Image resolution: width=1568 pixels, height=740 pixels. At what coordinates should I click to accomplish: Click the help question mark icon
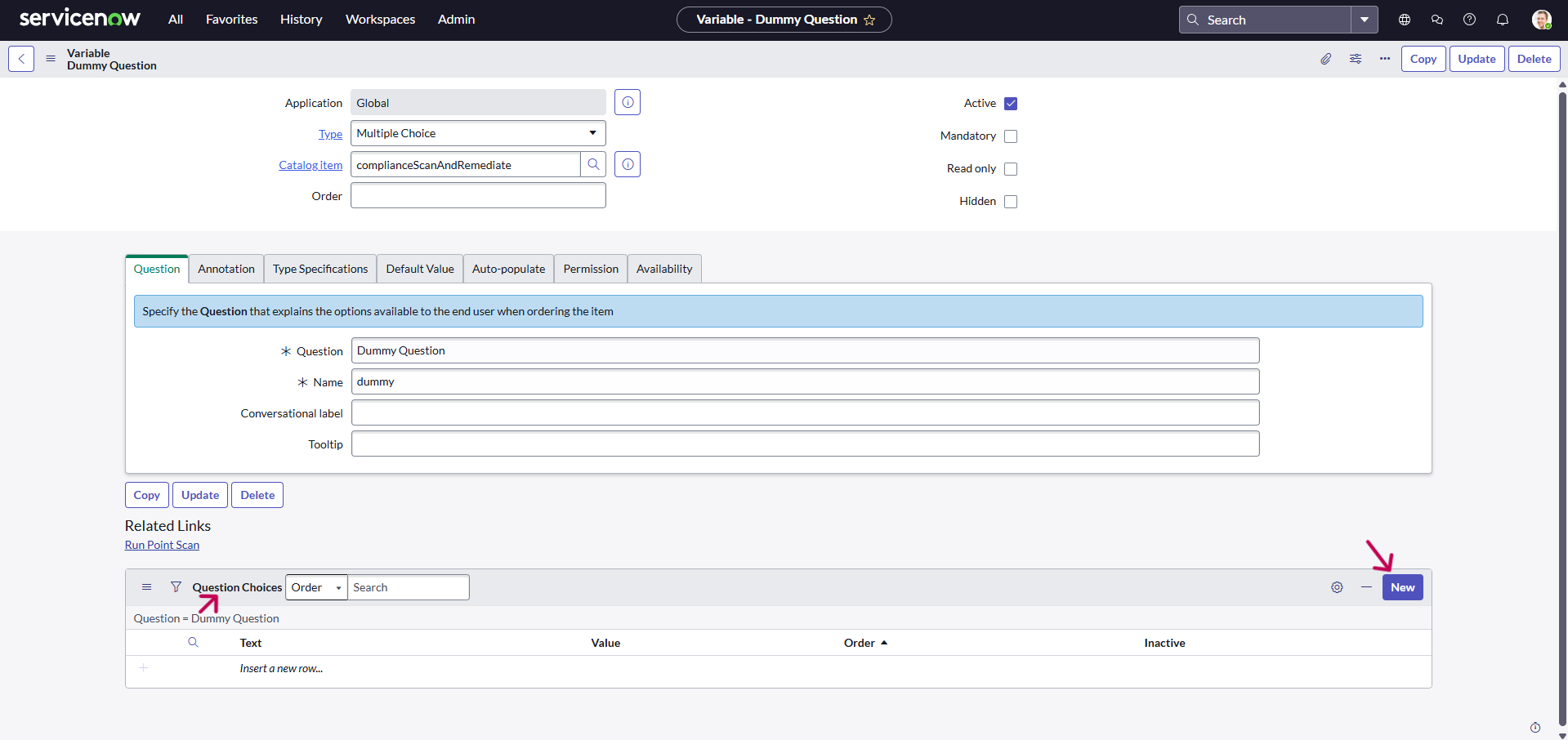[1469, 20]
